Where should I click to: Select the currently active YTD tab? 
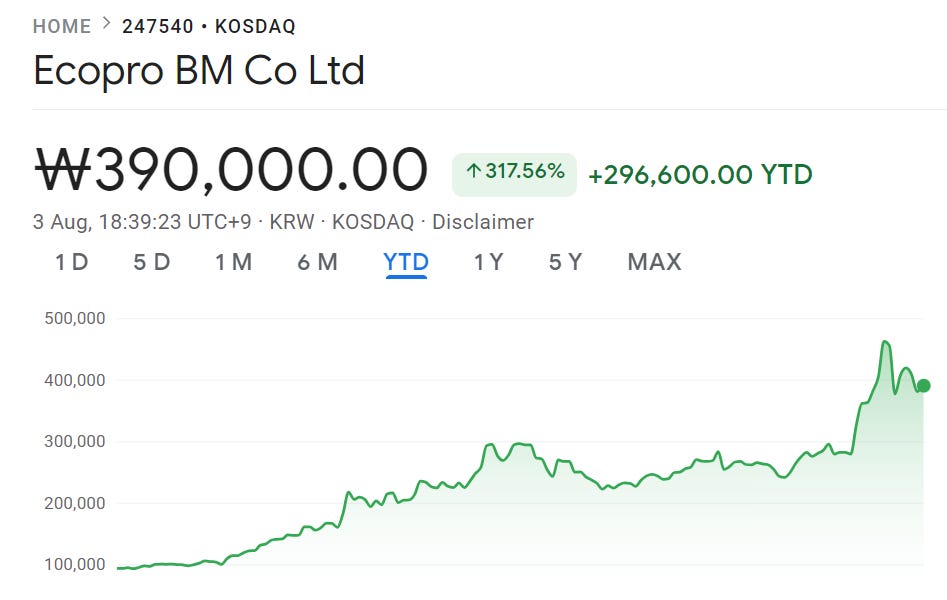404,261
